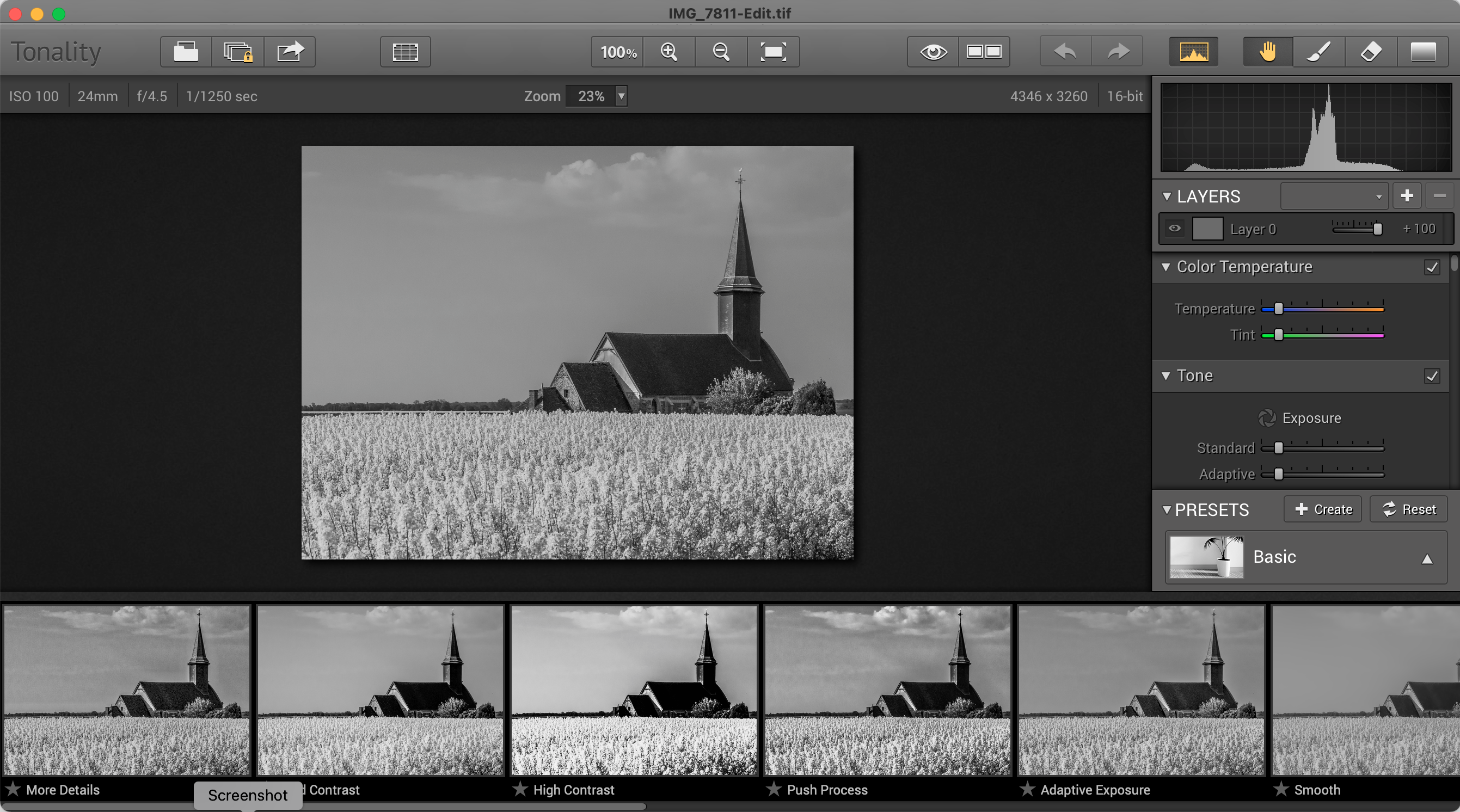Open an image file from toolbar

coord(185,52)
